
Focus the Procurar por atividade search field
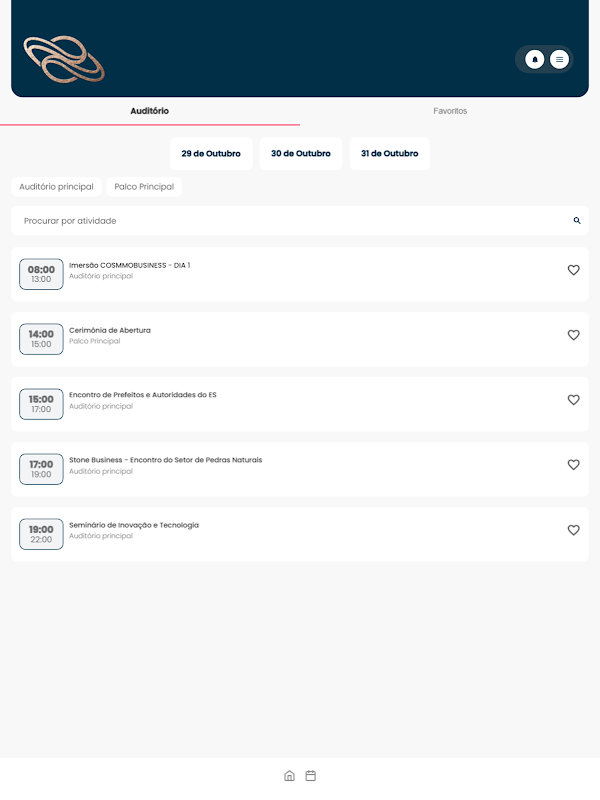click(x=300, y=220)
